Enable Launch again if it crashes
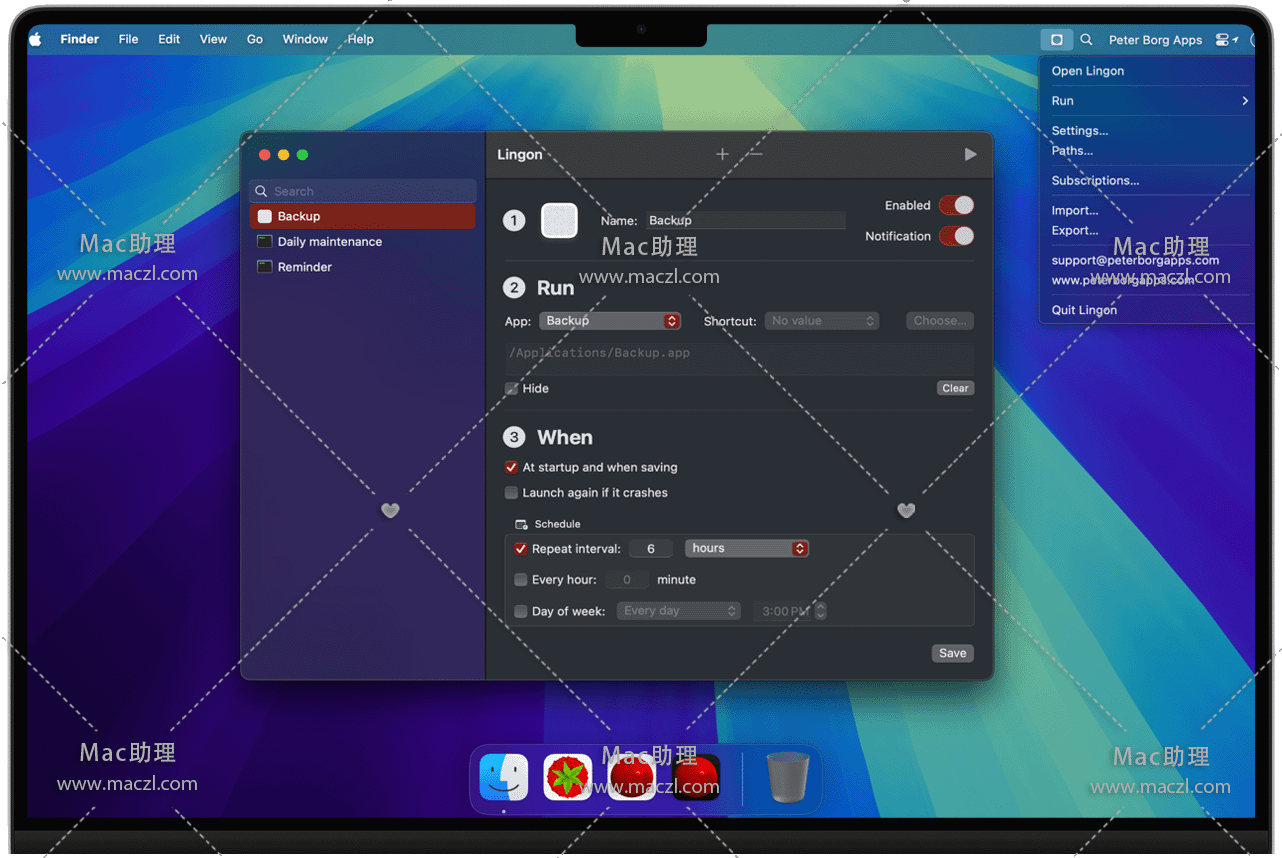Screen dimensions: 1282x858 (x=512, y=493)
